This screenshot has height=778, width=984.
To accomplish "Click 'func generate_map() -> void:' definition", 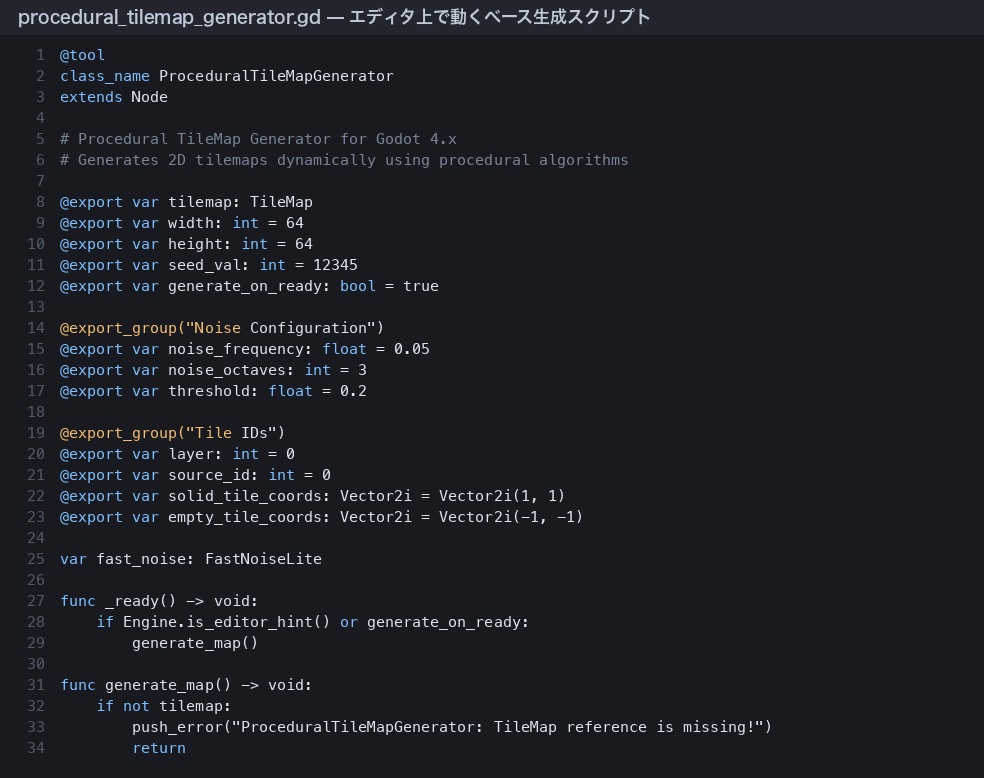I will pyautogui.click(x=186, y=686).
